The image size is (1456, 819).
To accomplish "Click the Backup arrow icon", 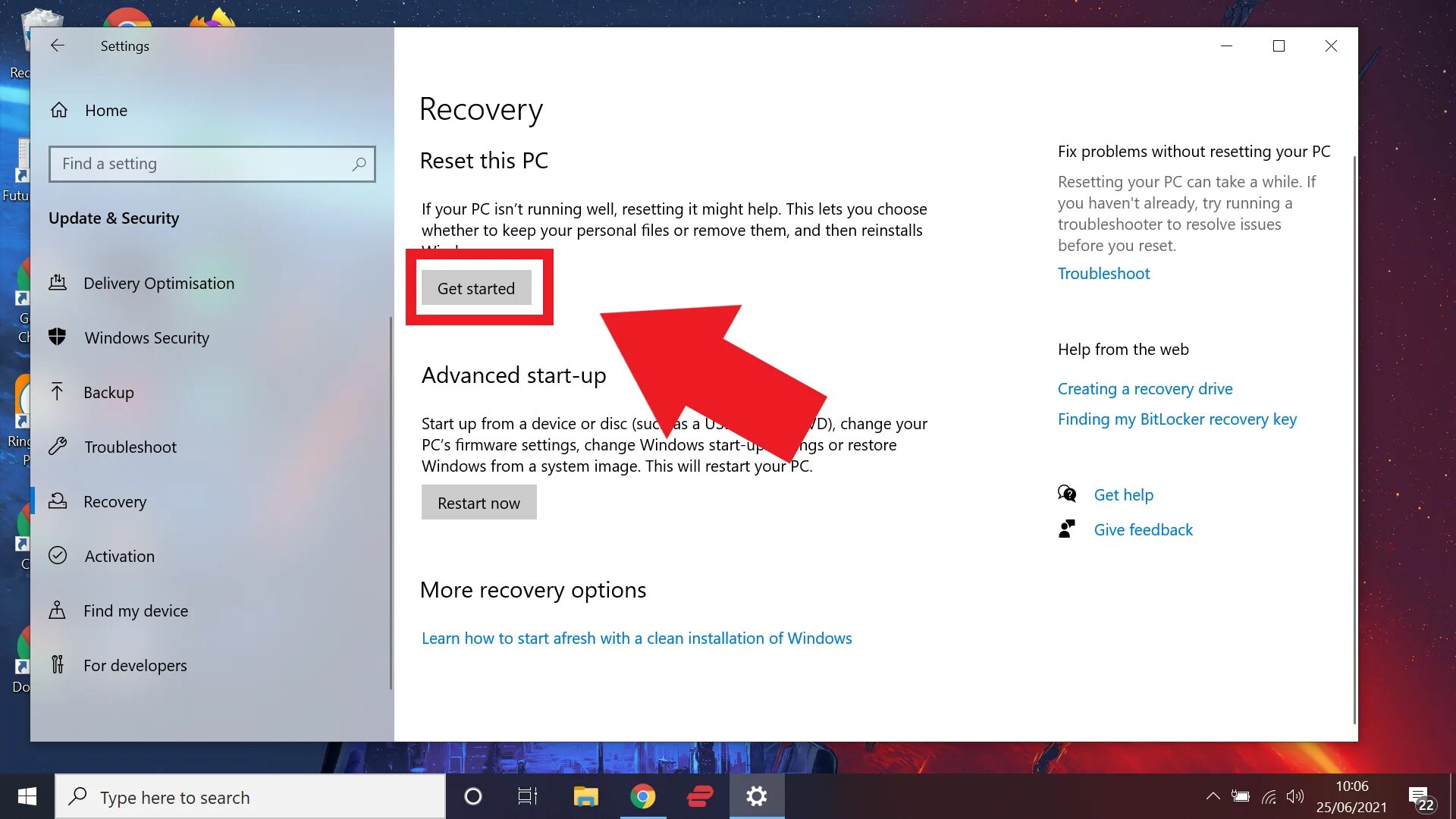I will pyautogui.click(x=58, y=392).
